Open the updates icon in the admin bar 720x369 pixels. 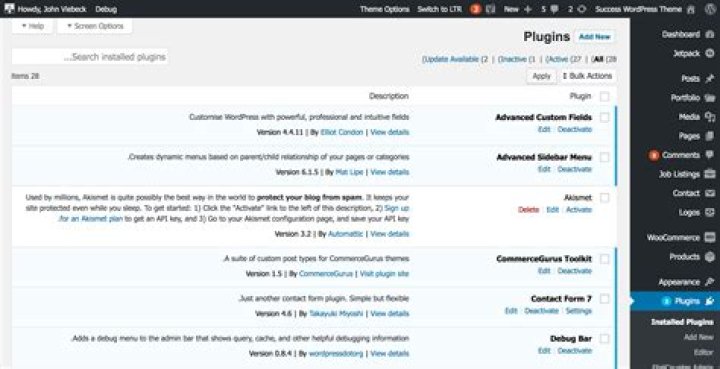(582, 9)
